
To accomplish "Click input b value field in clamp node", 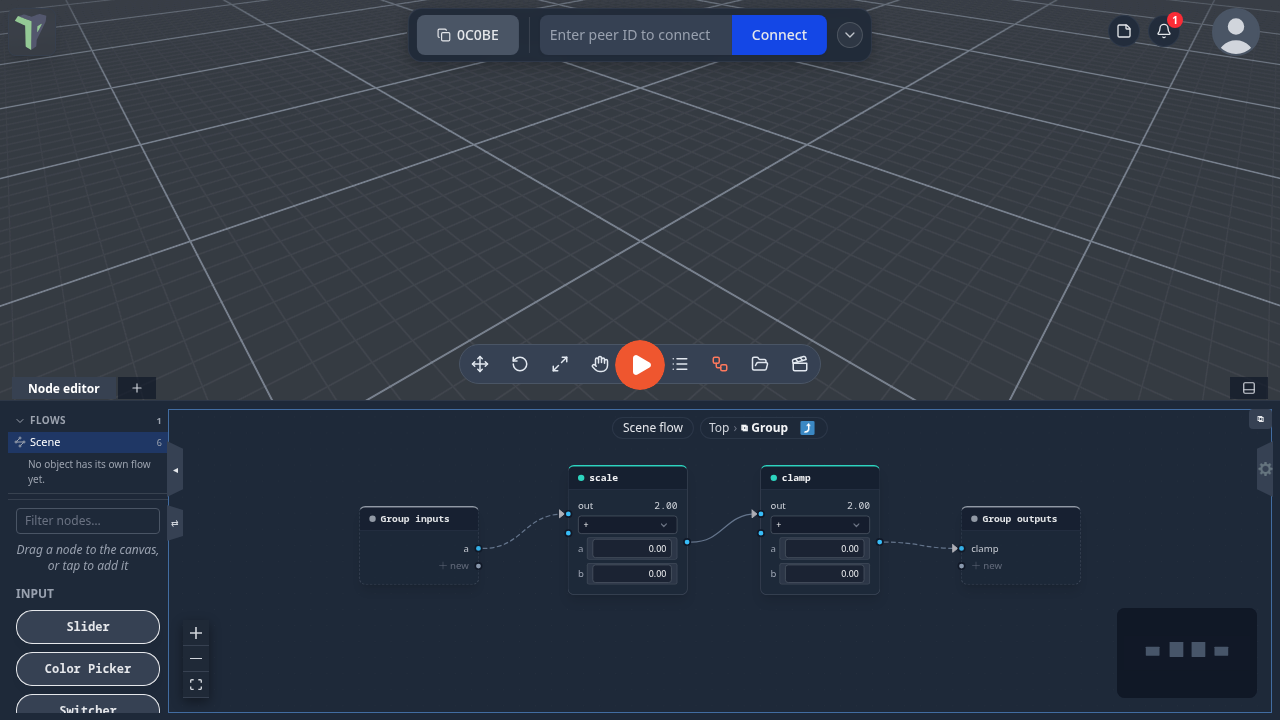I will (x=825, y=574).
